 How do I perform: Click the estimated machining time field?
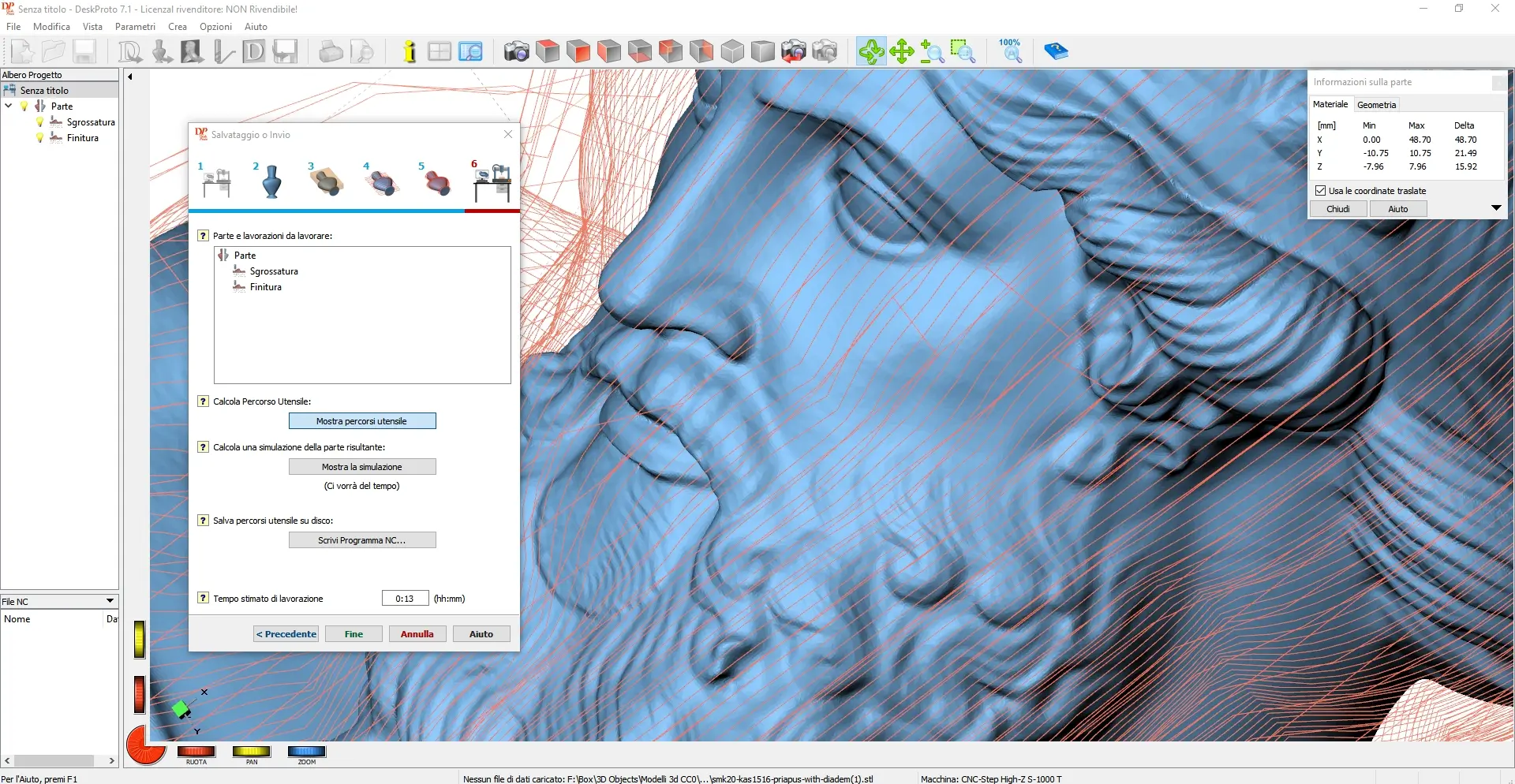click(x=405, y=599)
